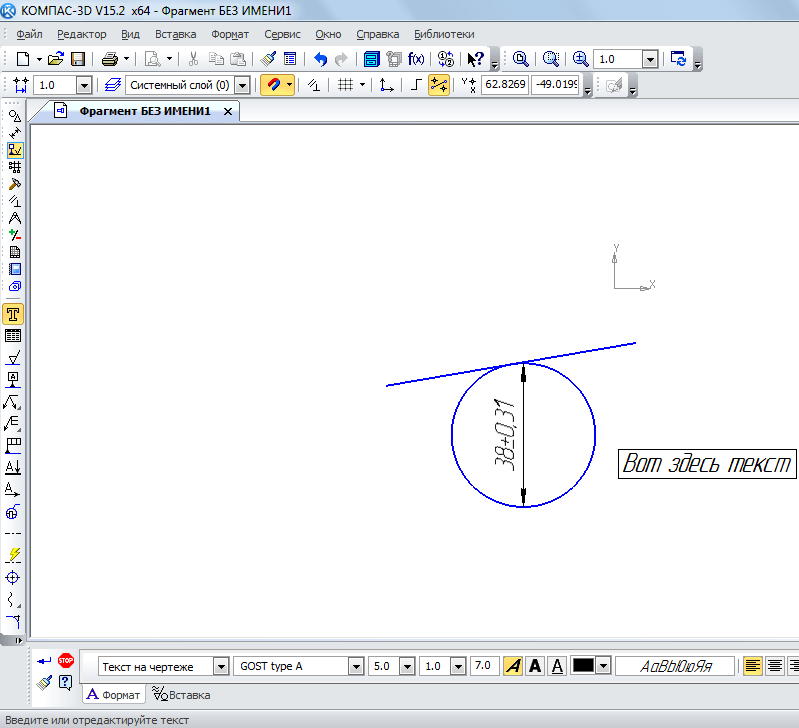Open the Сервис menu
Viewport: 799px width, 728px height.
[282, 34]
